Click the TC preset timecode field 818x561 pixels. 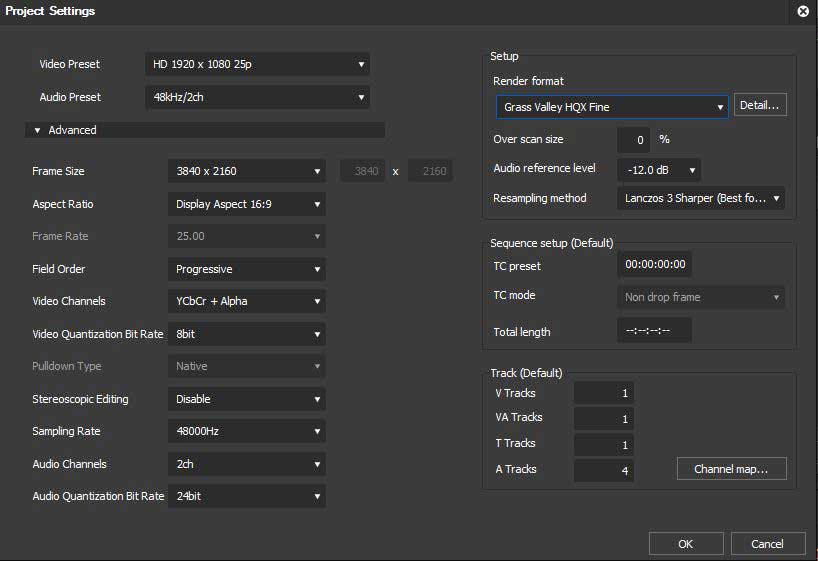click(x=655, y=265)
